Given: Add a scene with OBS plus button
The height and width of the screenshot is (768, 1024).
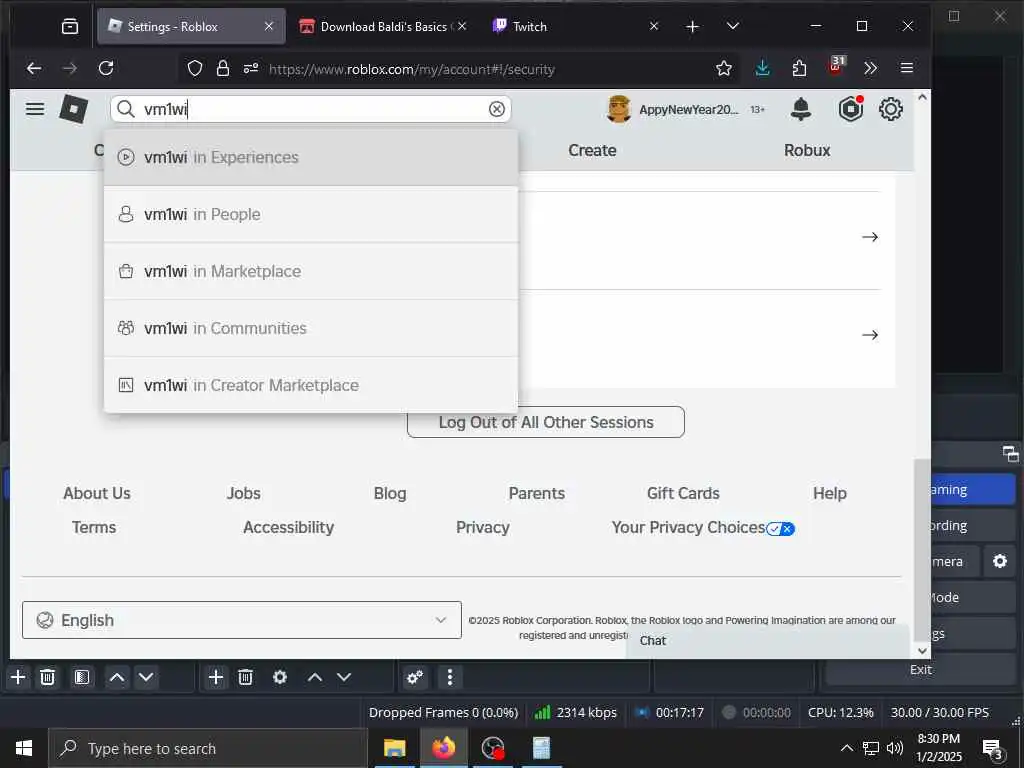Looking at the screenshot, I should 18,677.
